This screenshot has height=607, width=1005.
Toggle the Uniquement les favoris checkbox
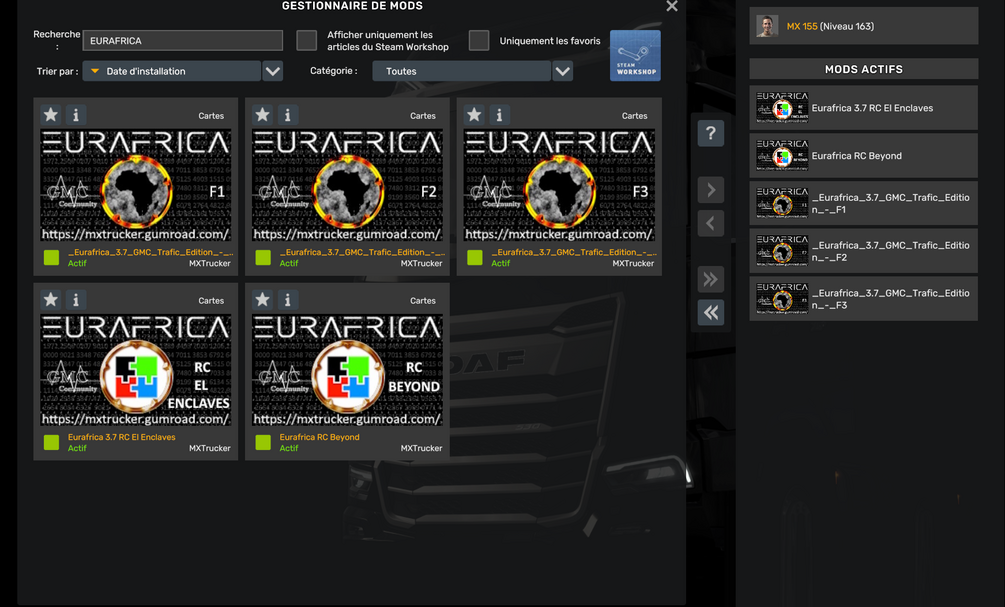[x=479, y=40]
